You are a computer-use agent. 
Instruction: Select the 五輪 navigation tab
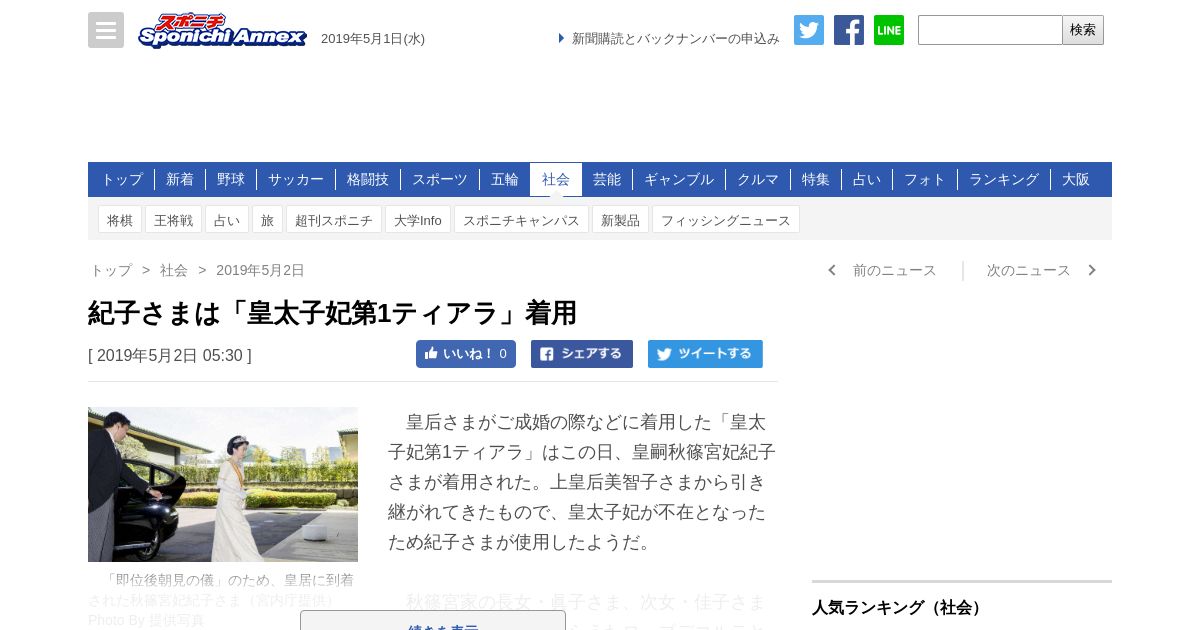505,179
